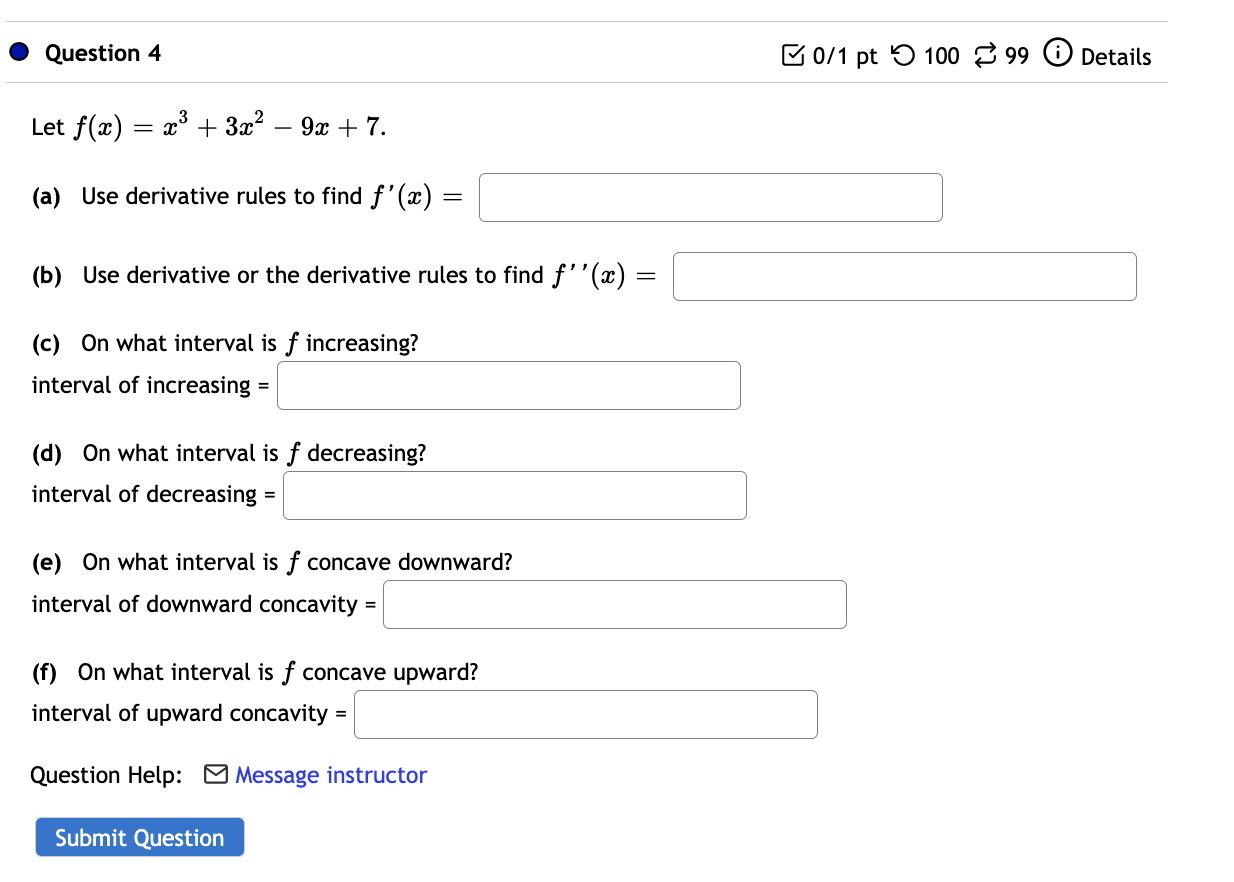Focus the interval of increasing field
This screenshot has height=882, width=1234.
click(509, 385)
